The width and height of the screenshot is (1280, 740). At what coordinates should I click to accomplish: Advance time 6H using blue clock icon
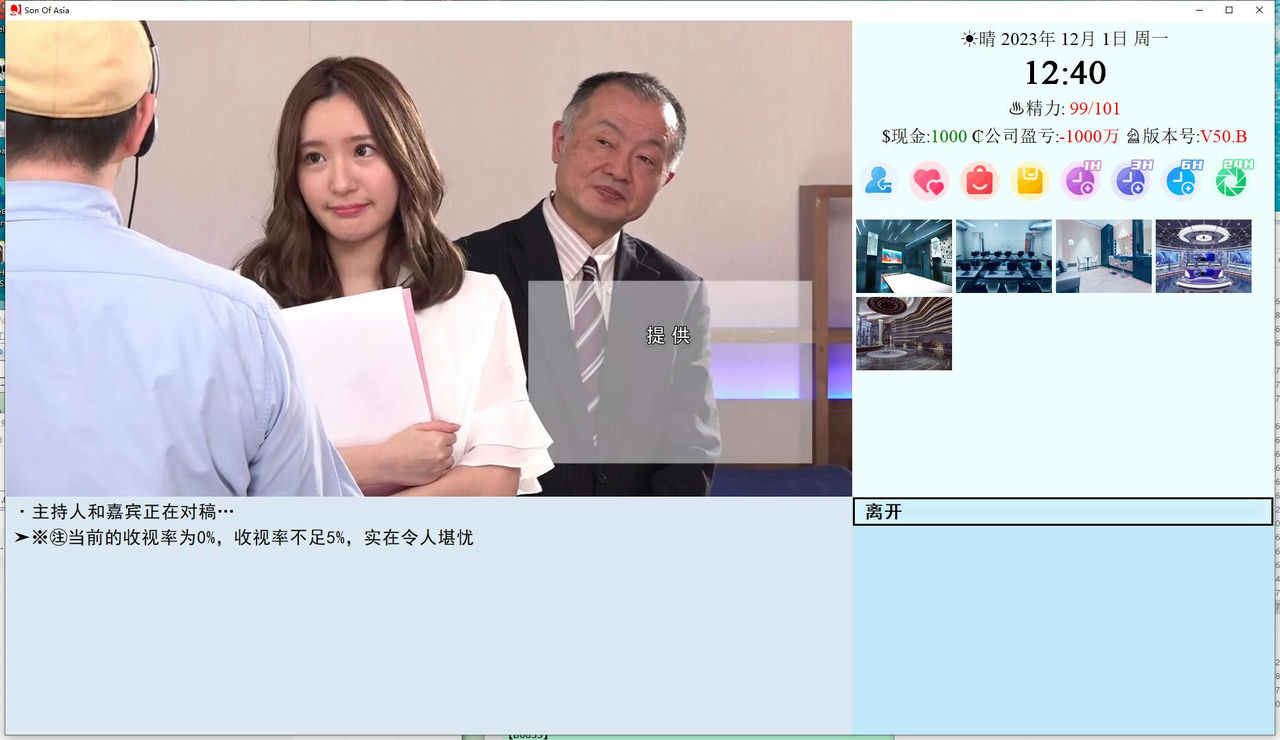[x=1181, y=181]
